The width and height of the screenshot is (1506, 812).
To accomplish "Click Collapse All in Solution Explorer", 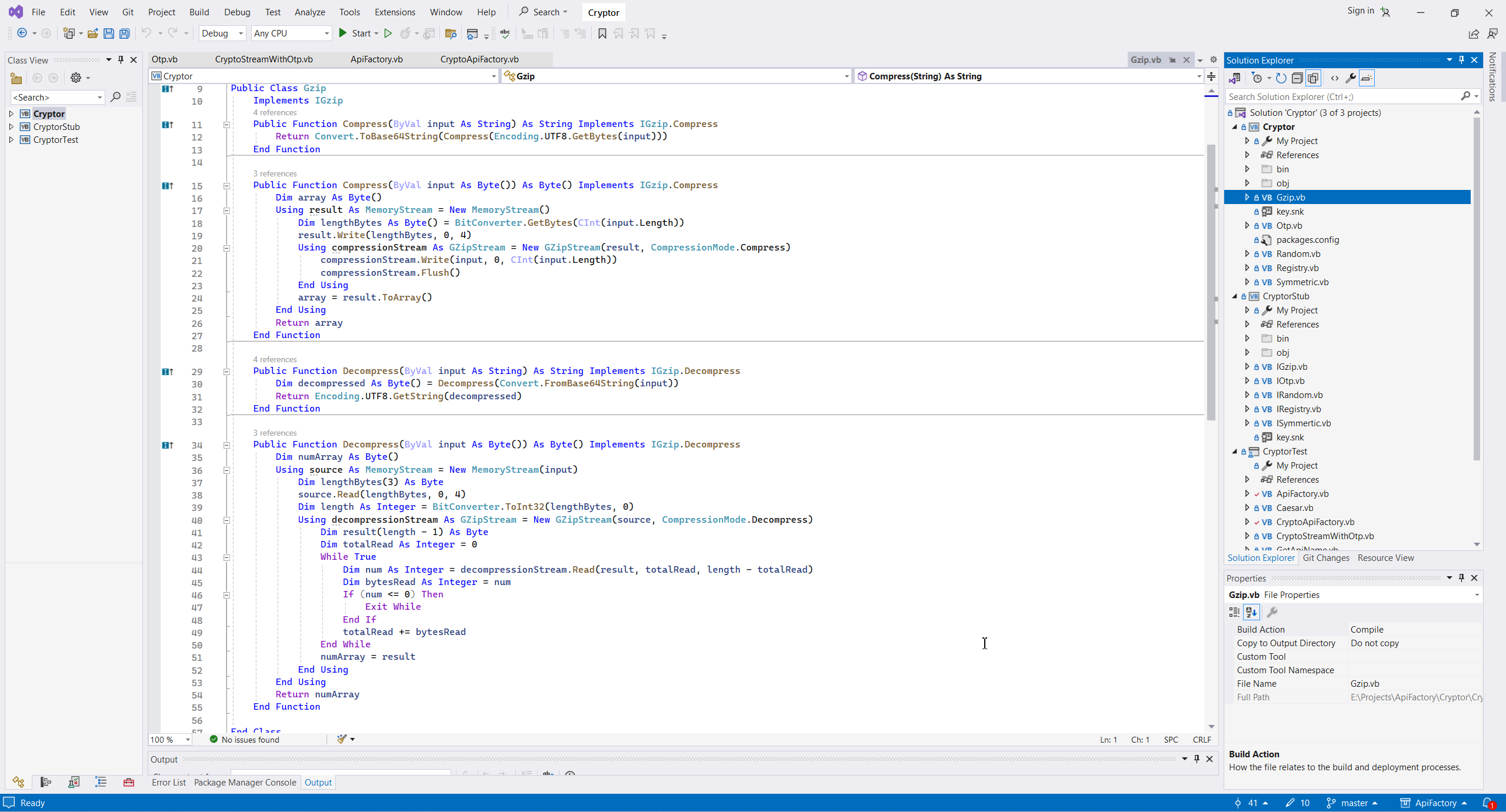I will pos(1297,78).
